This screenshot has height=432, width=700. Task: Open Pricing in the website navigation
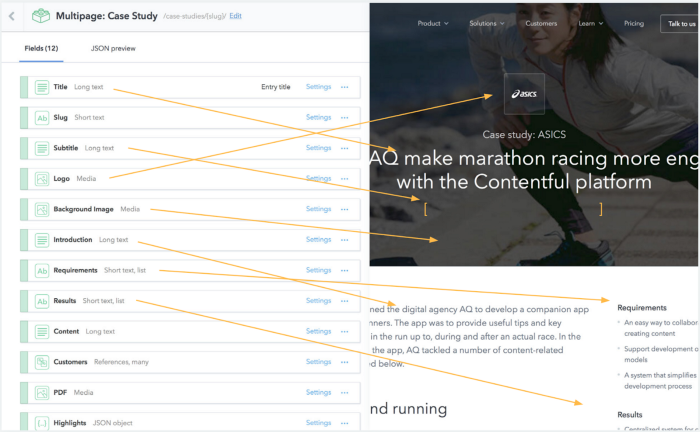[x=634, y=24]
